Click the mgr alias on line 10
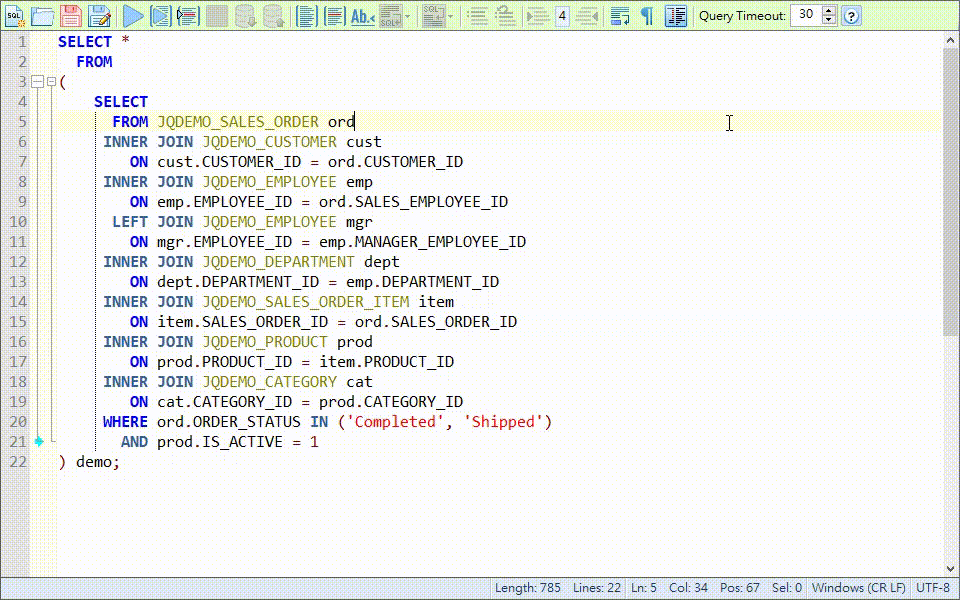 [359, 222]
